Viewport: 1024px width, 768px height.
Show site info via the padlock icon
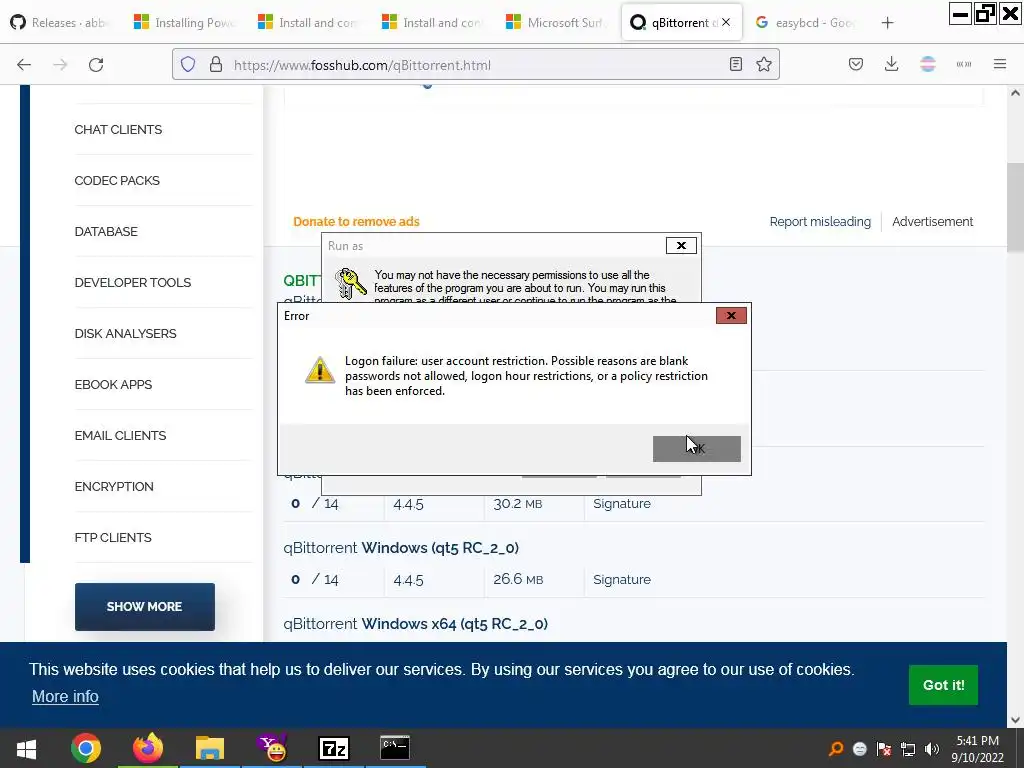[216, 65]
